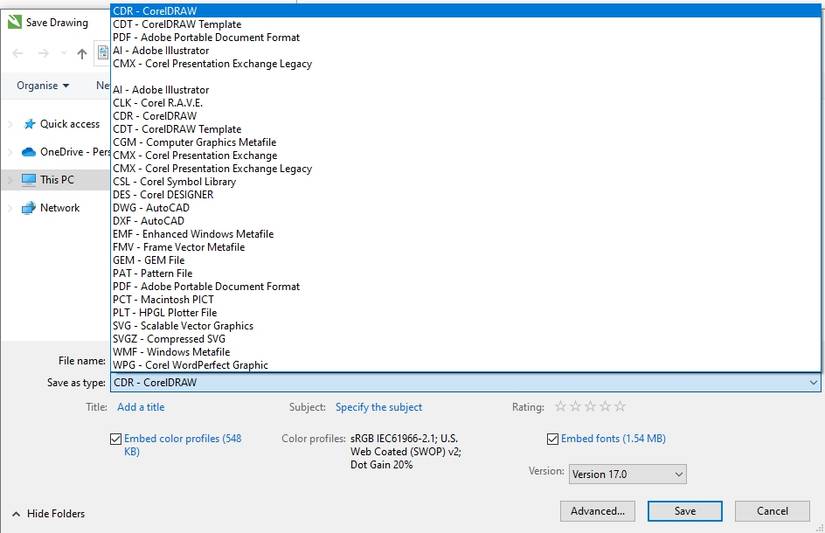Expand the Network tree node
Screen dimensions: 825x533
(x=10, y=208)
